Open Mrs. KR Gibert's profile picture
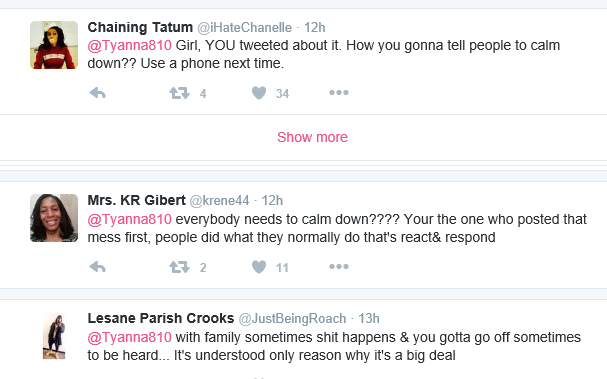607x379 pixels. click(54, 218)
